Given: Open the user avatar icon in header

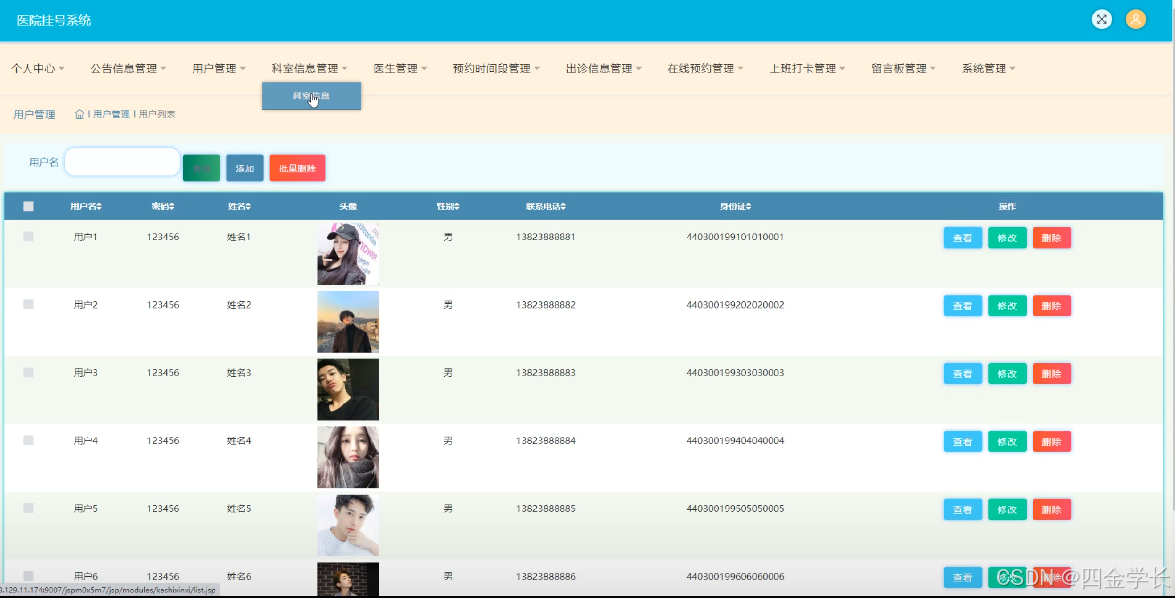Looking at the screenshot, I should pyautogui.click(x=1135, y=19).
